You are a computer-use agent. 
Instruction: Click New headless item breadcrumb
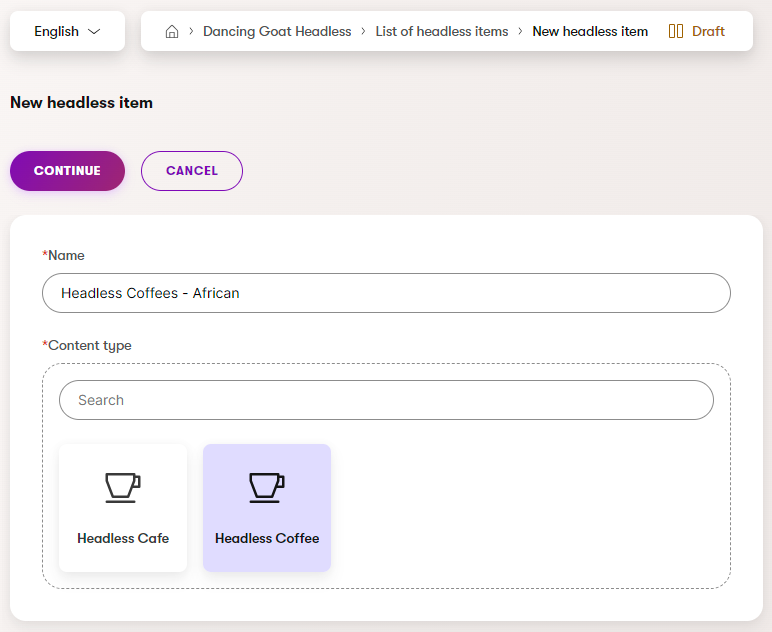[590, 31]
